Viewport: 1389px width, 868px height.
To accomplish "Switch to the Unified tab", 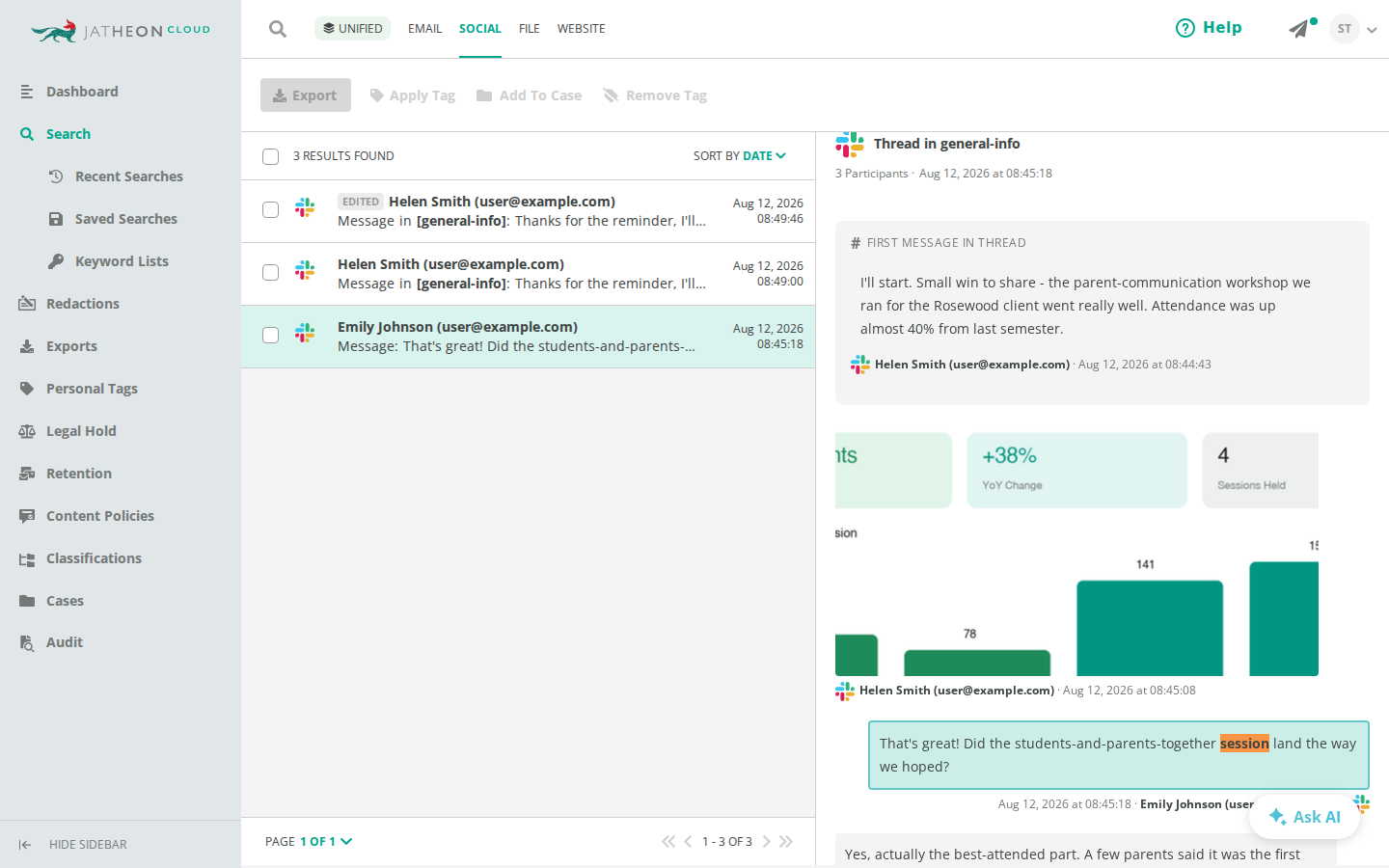I will (x=352, y=28).
